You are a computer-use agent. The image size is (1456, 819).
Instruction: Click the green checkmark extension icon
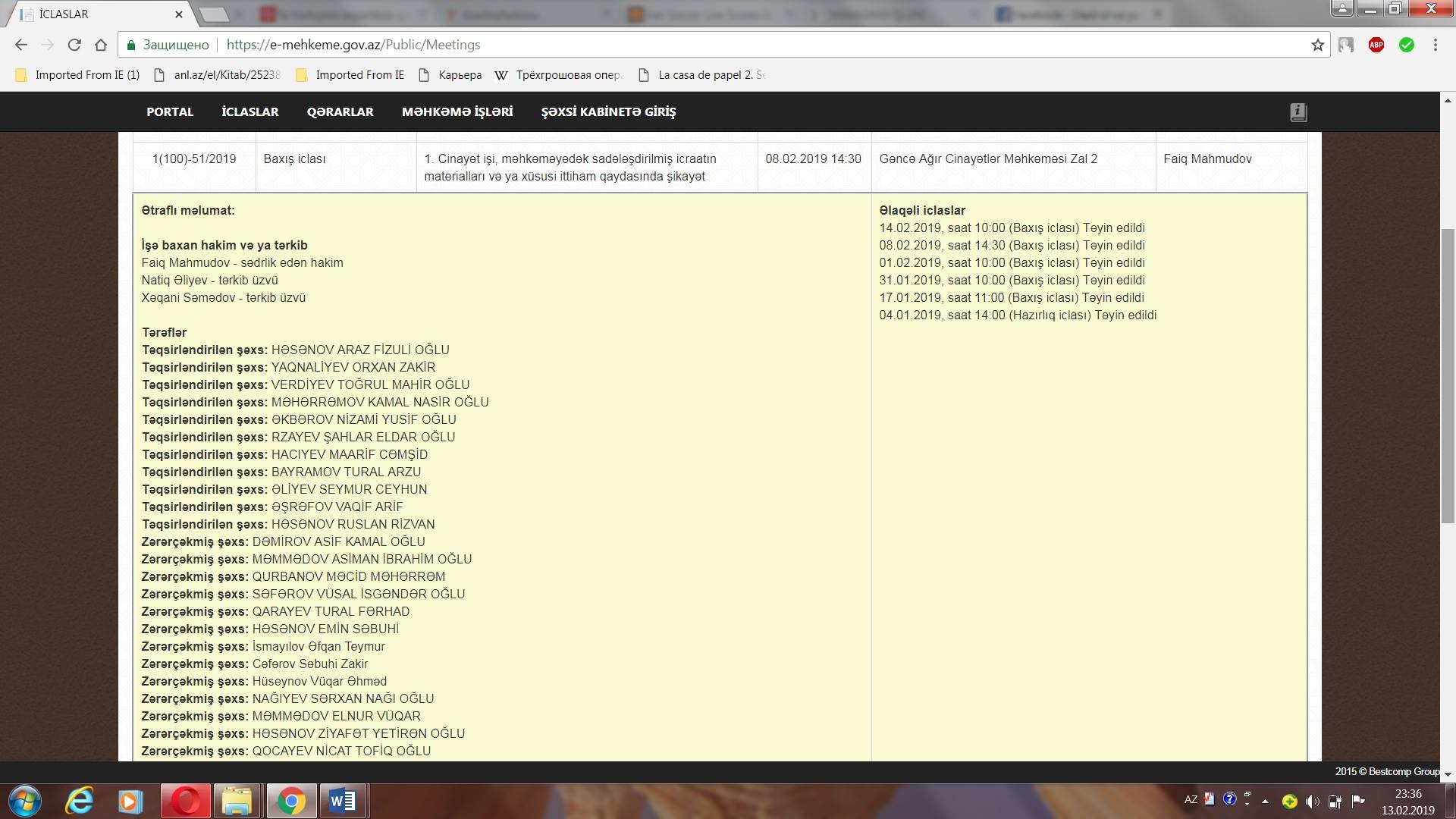pos(1407,45)
